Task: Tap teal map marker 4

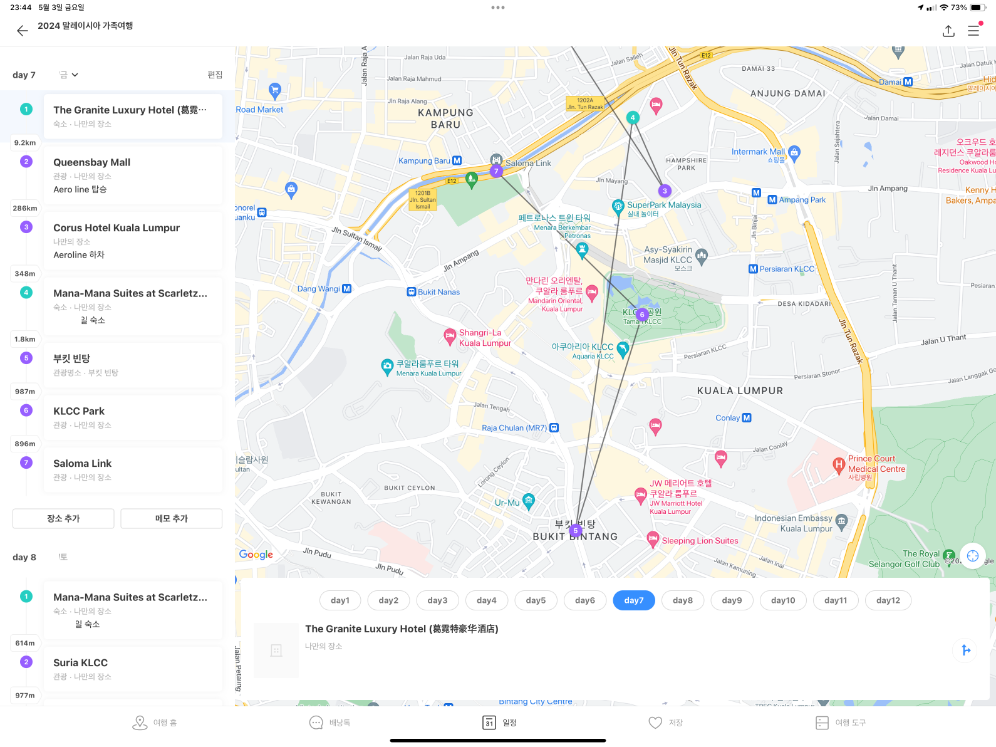Action: coord(633,118)
